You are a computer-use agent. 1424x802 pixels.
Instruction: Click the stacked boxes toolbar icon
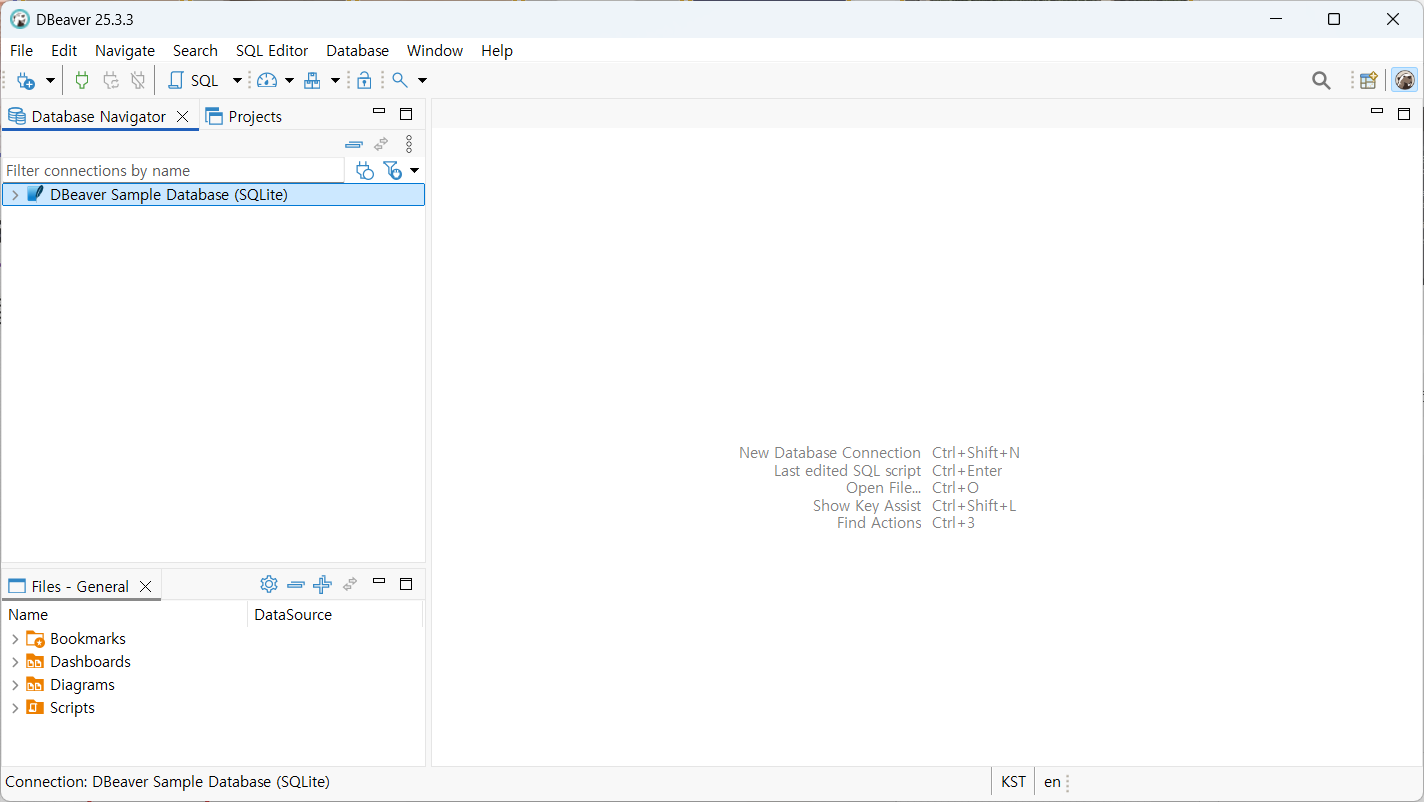pyautogui.click(x=313, y=80)
